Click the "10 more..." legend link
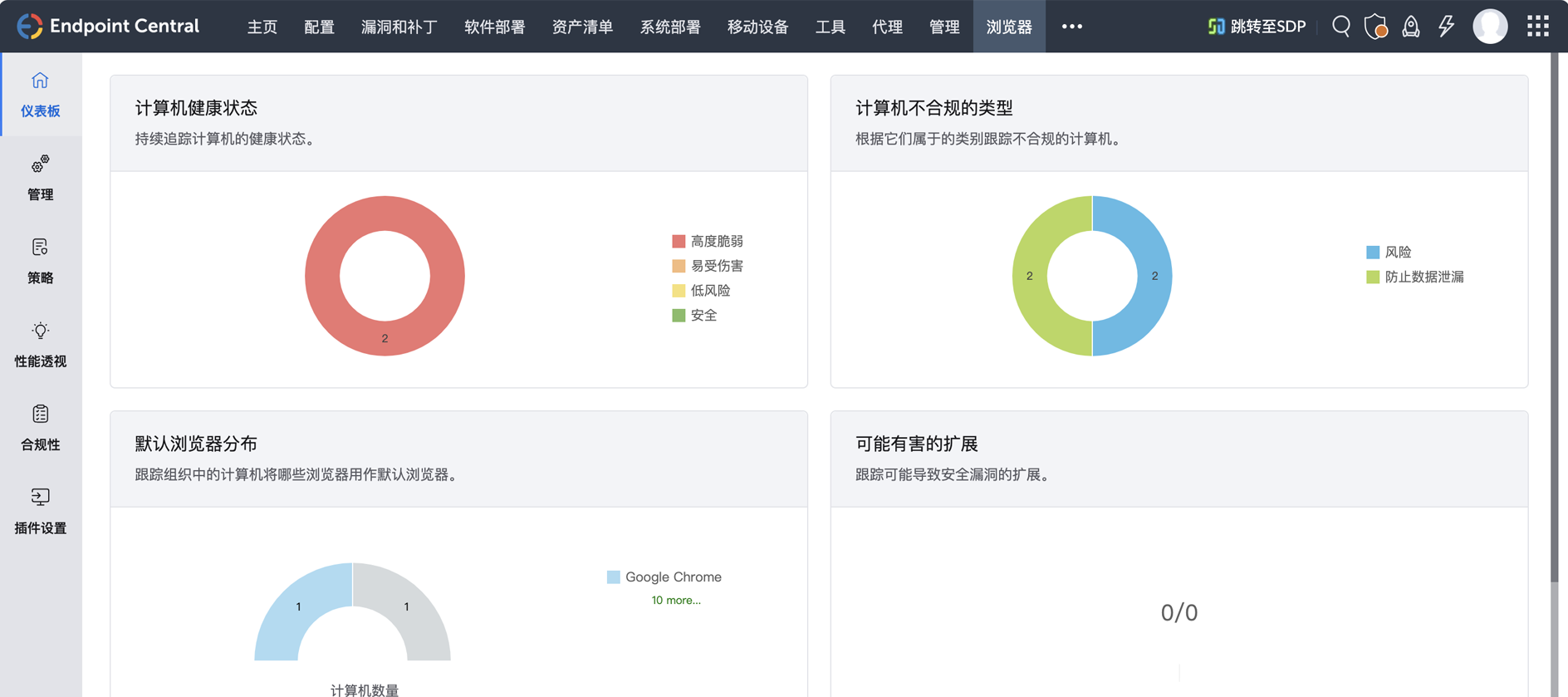Image resolution: width=1568 pixels, height=697 pixels. [x=675, y=600]
